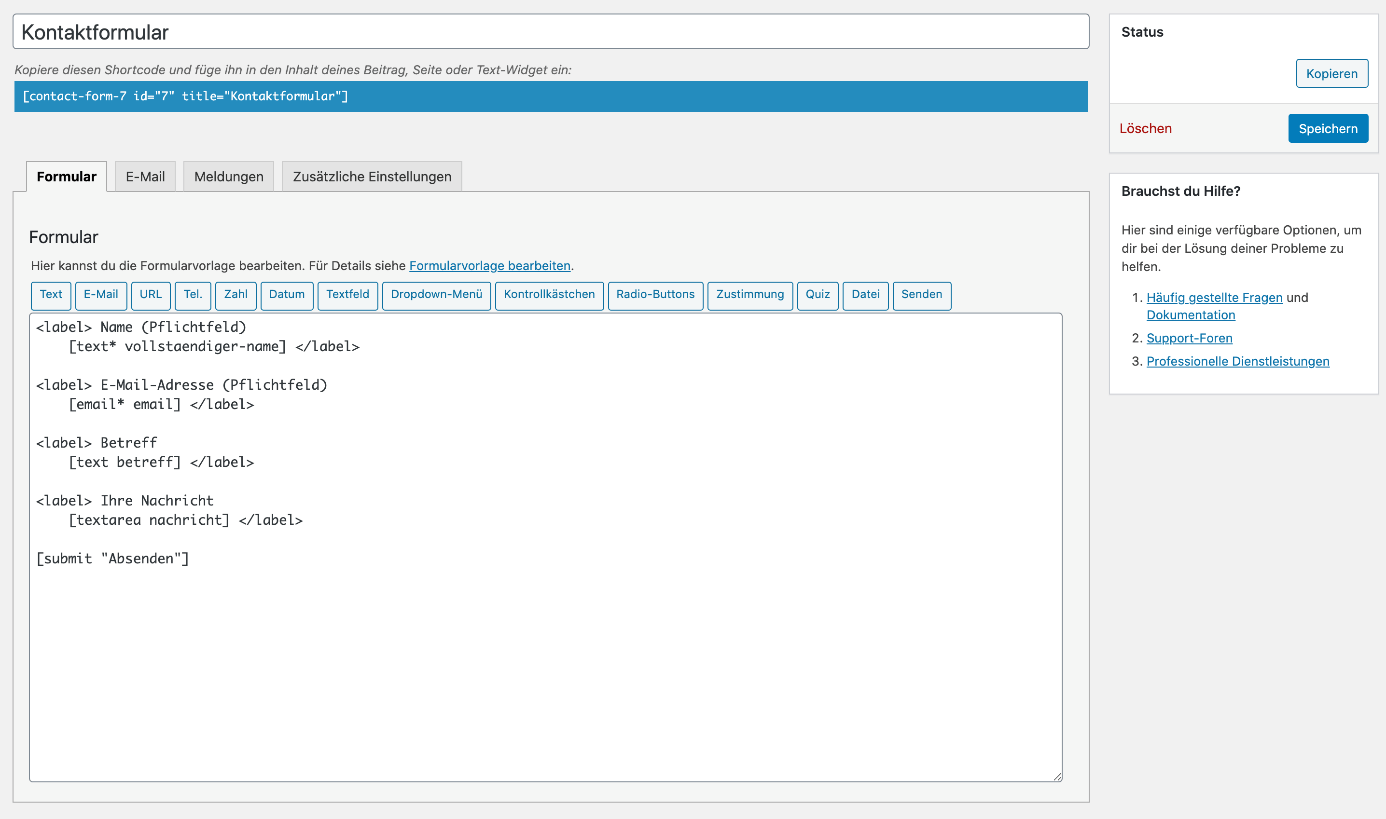1386x819 pixels.
Task: Click the [text betreff] line
Action: [161, 463]
